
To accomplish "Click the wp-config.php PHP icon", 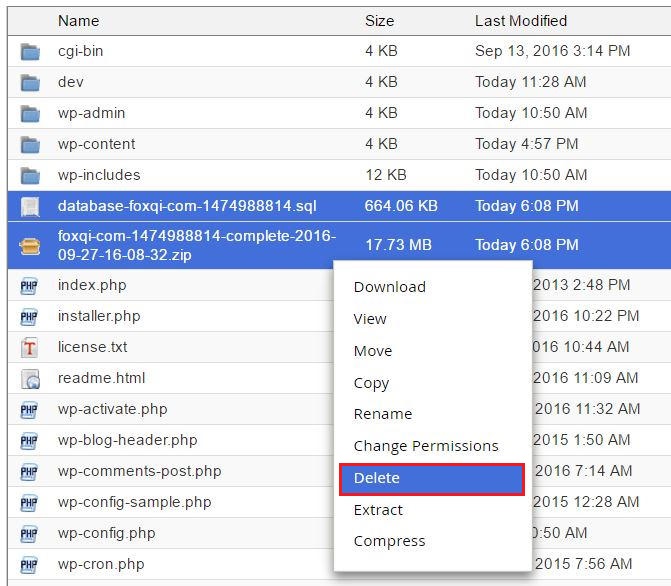I will pyautogui.click(x=29, y=534).
